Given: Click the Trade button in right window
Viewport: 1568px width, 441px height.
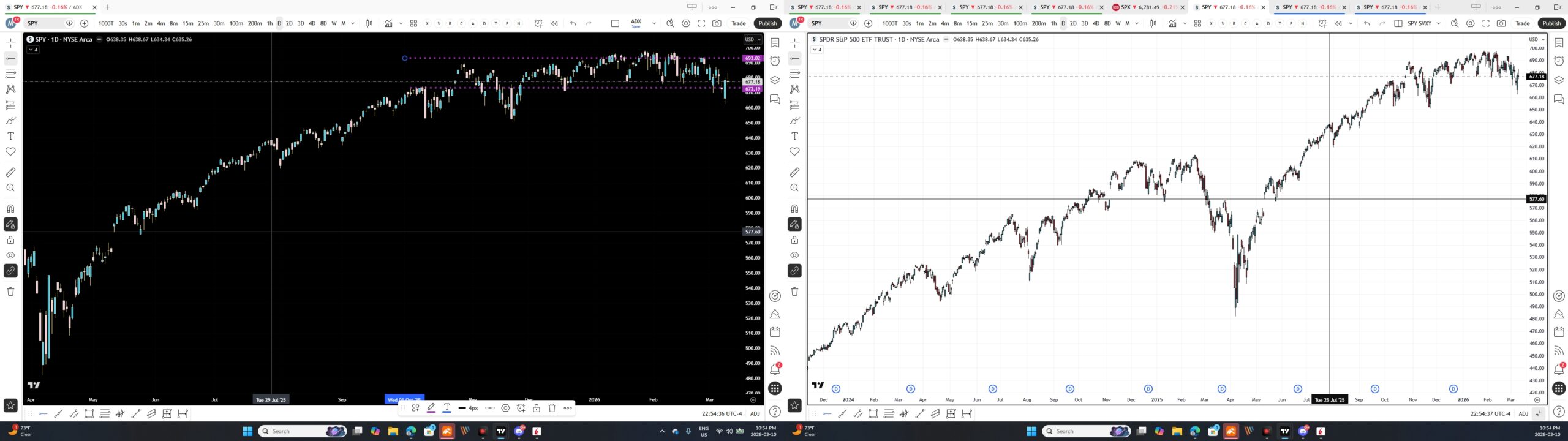Looking at the screenshot, I should pyautogui.click(x=1522, y=23).
